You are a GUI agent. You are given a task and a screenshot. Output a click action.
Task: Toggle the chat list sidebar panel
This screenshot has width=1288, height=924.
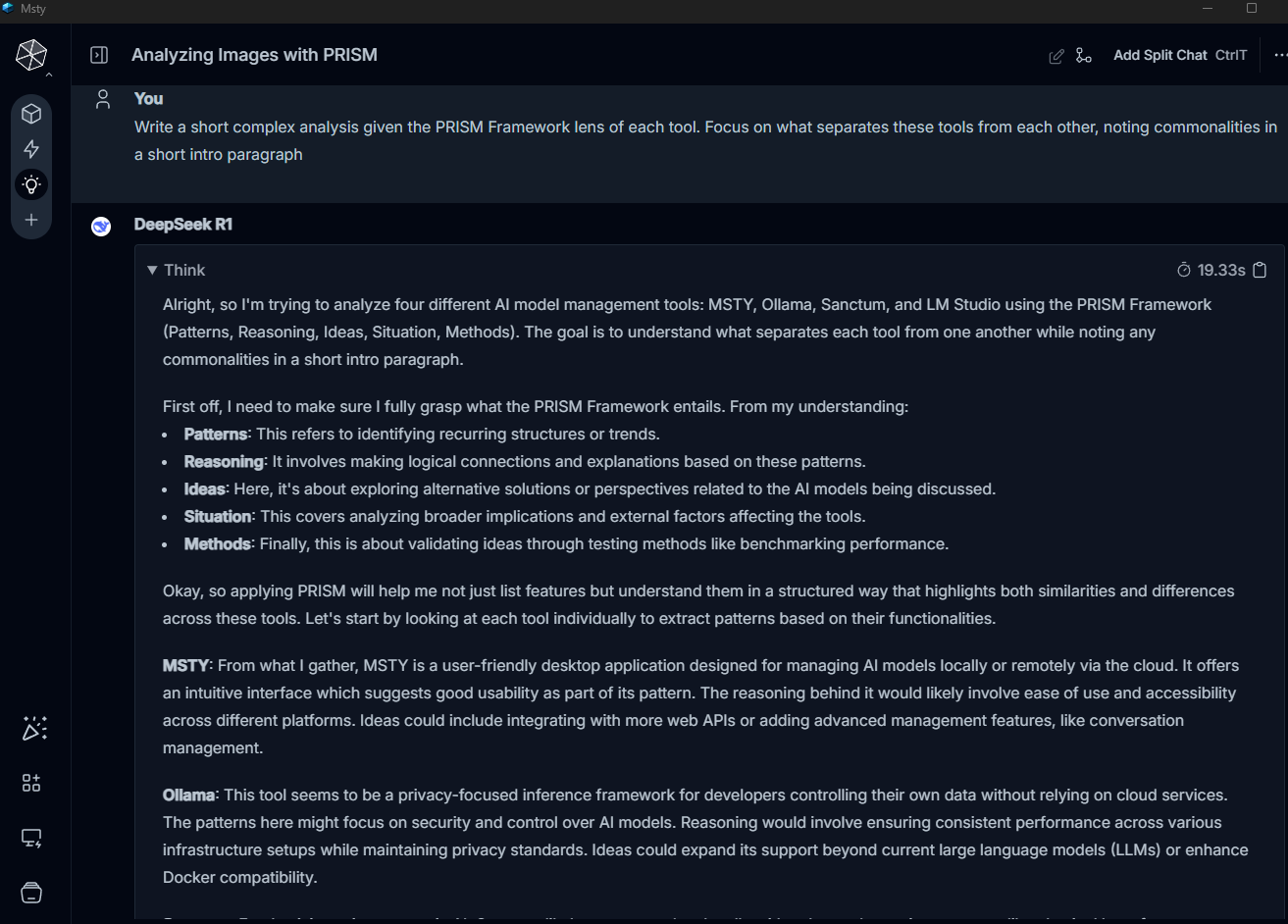99,55
